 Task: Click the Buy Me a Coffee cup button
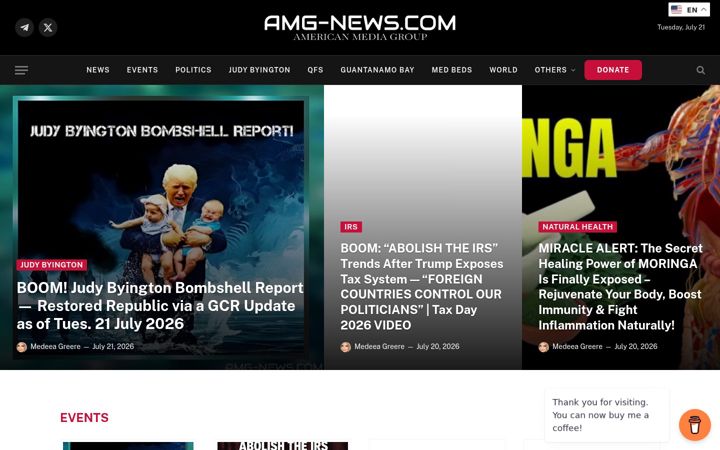point(695,425)
